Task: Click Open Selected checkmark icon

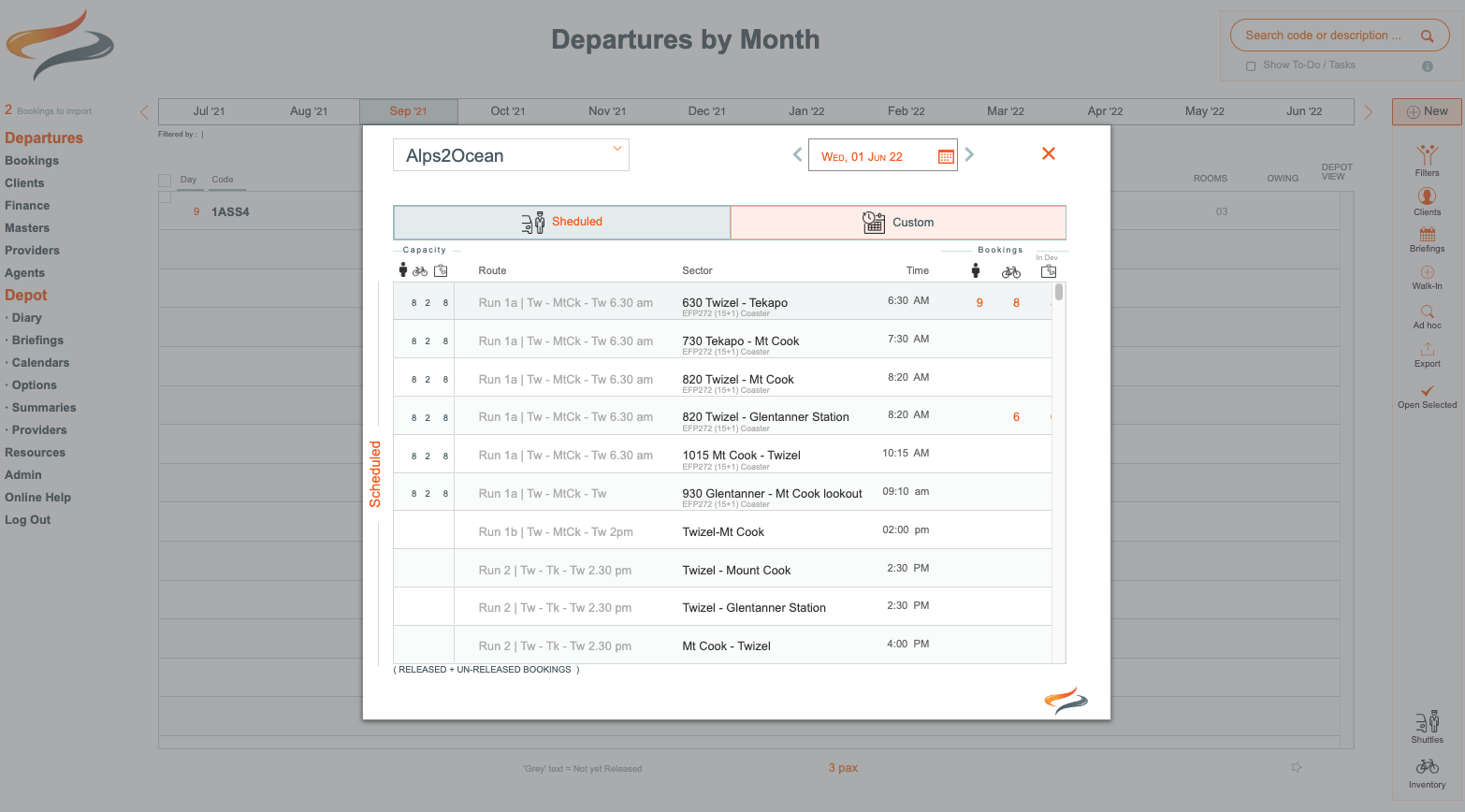Action: pyautogui.click(x=1427, y=391)
